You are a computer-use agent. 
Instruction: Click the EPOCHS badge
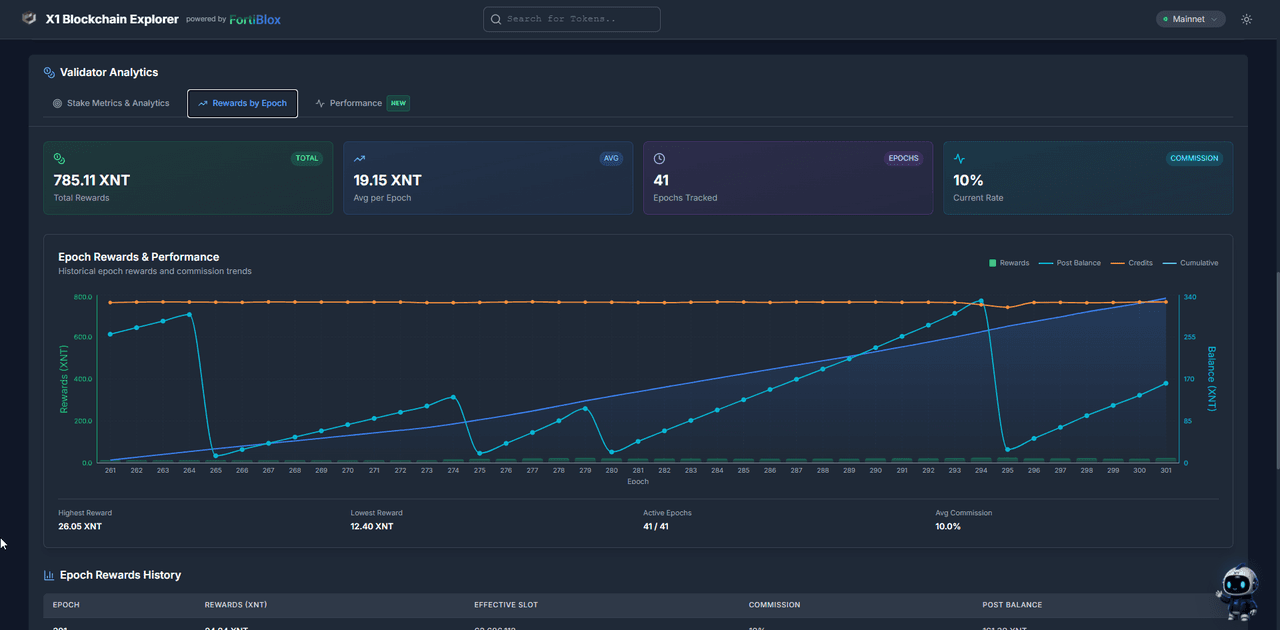903,158
